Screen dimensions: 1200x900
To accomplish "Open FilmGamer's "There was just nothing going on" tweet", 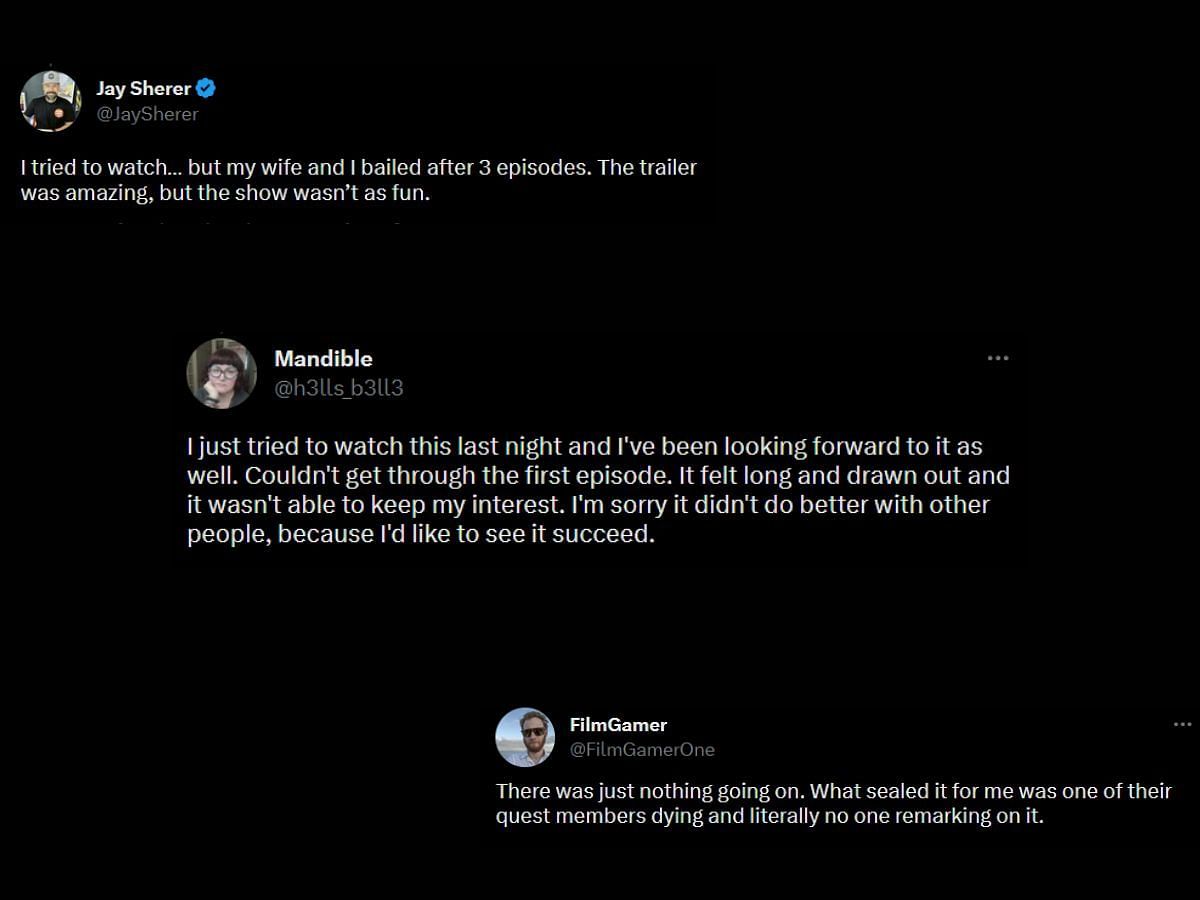I will click(833, 791).
